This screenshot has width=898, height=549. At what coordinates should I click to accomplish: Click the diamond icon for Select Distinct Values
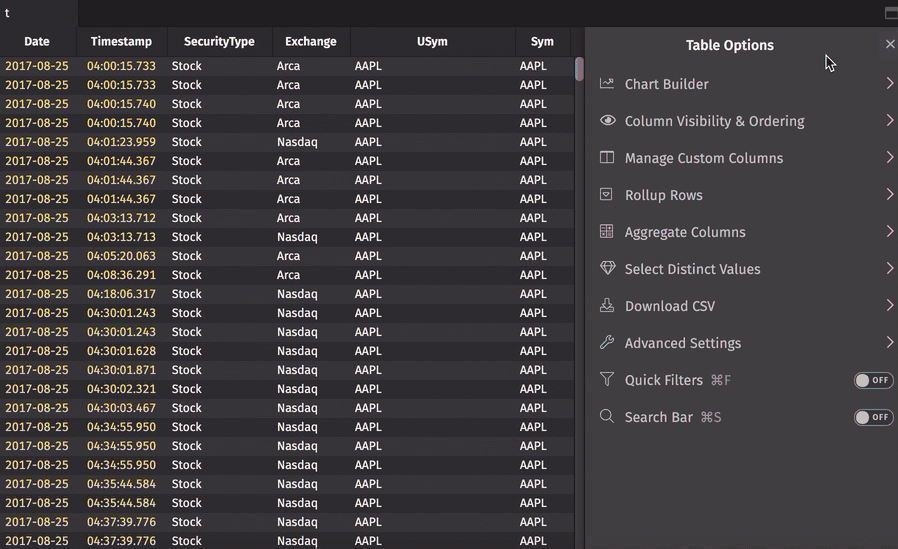(x=606, y=269)
